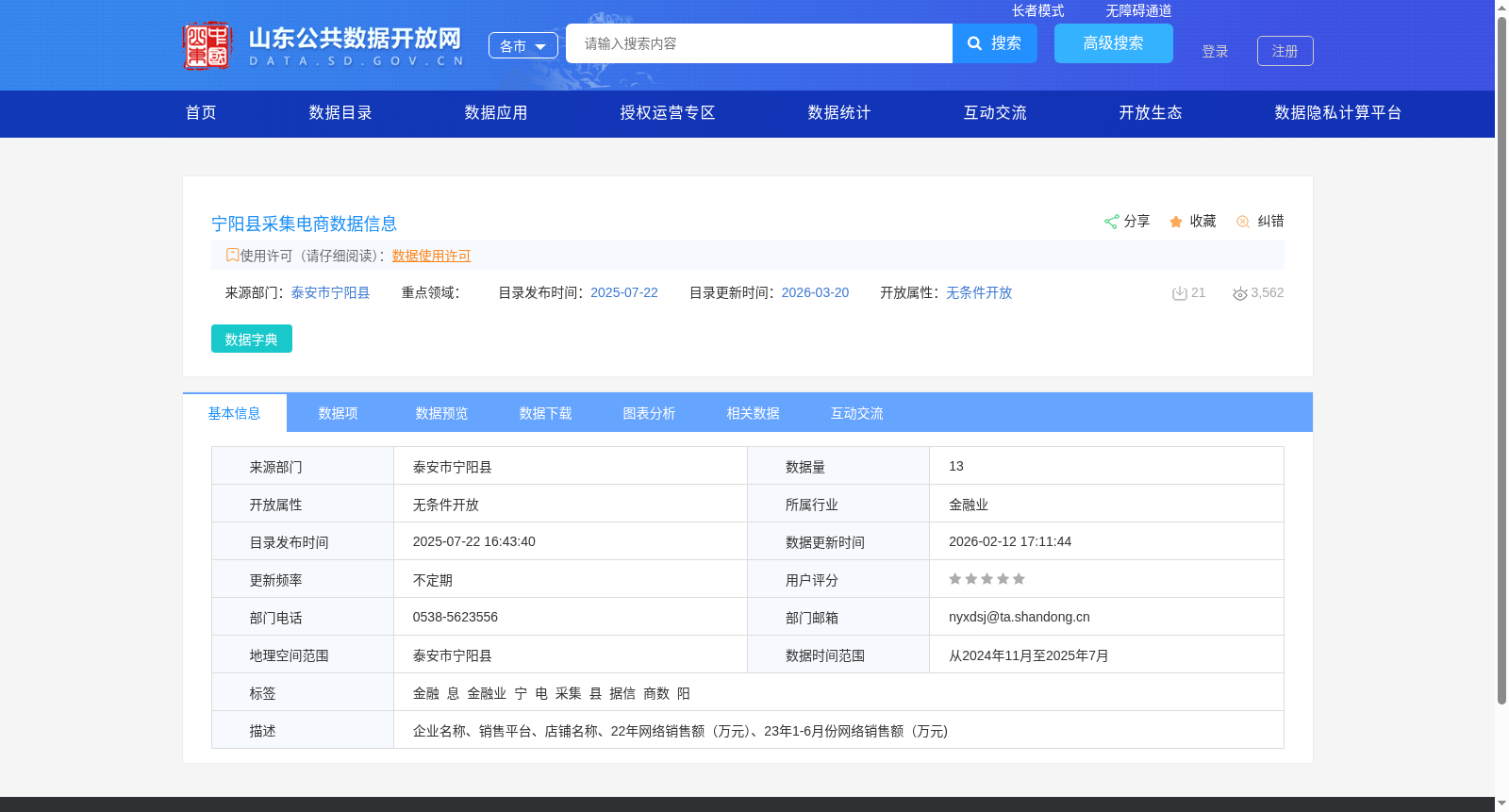Click the 纠错 error-report icon
The width and height of the screenshot is (1509, 812).
1243,222
